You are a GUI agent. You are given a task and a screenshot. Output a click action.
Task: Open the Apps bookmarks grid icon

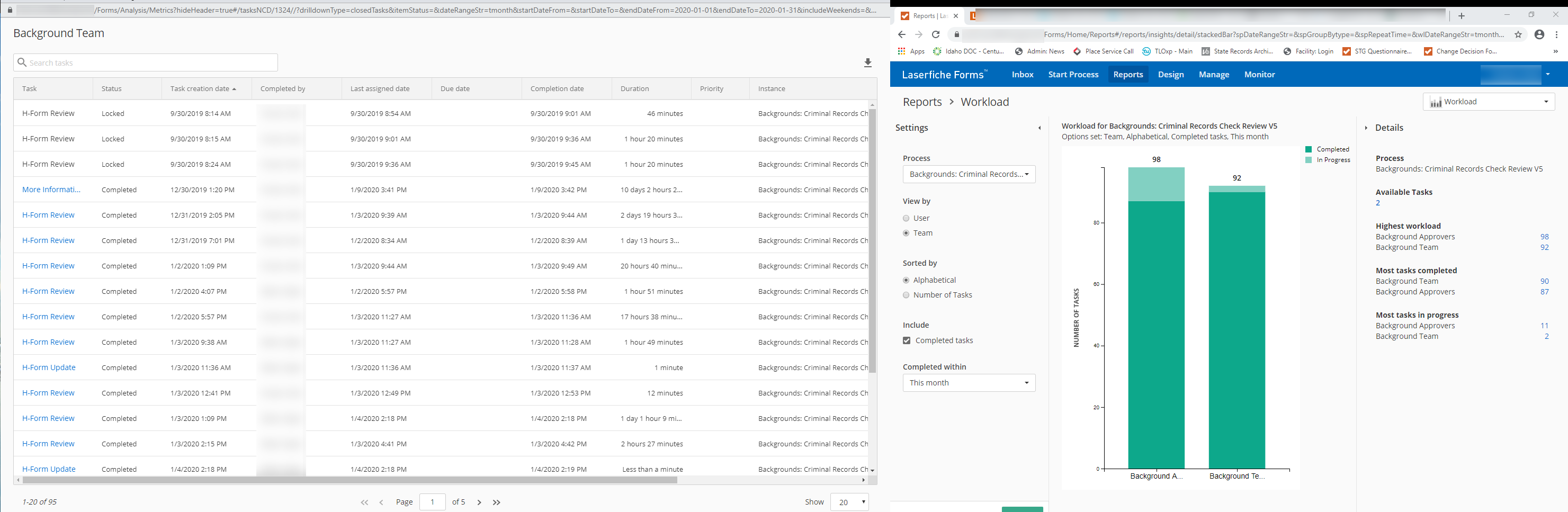[901, 52]
